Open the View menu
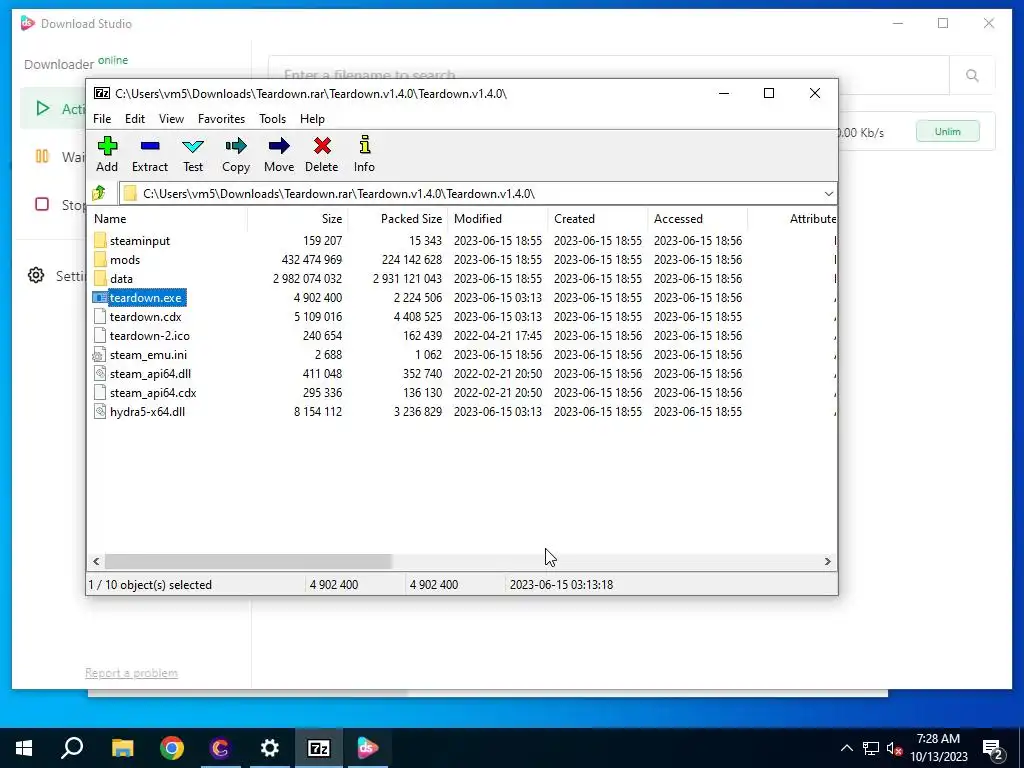This screenshot has width=1024, height=768. point(171,119)
